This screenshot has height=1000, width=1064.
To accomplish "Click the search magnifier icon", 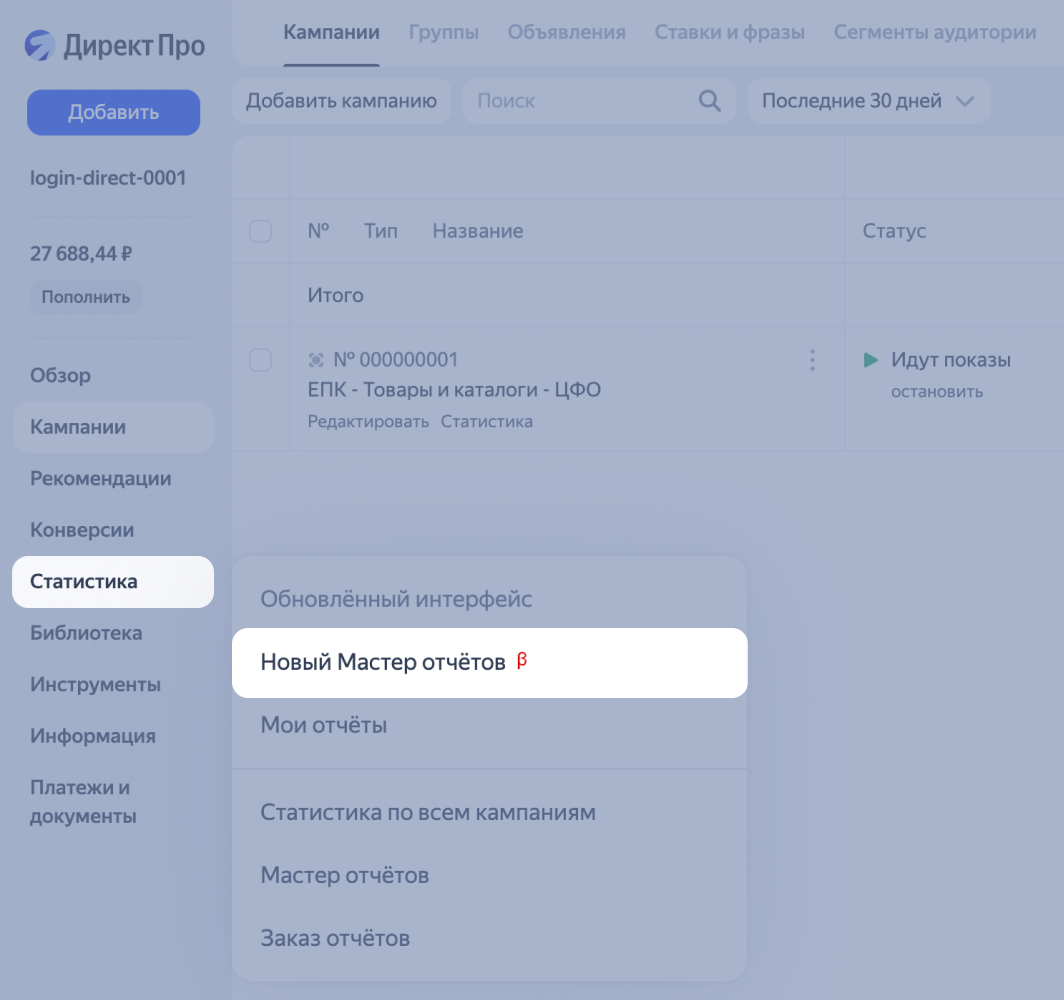I will tap(709, 101).
